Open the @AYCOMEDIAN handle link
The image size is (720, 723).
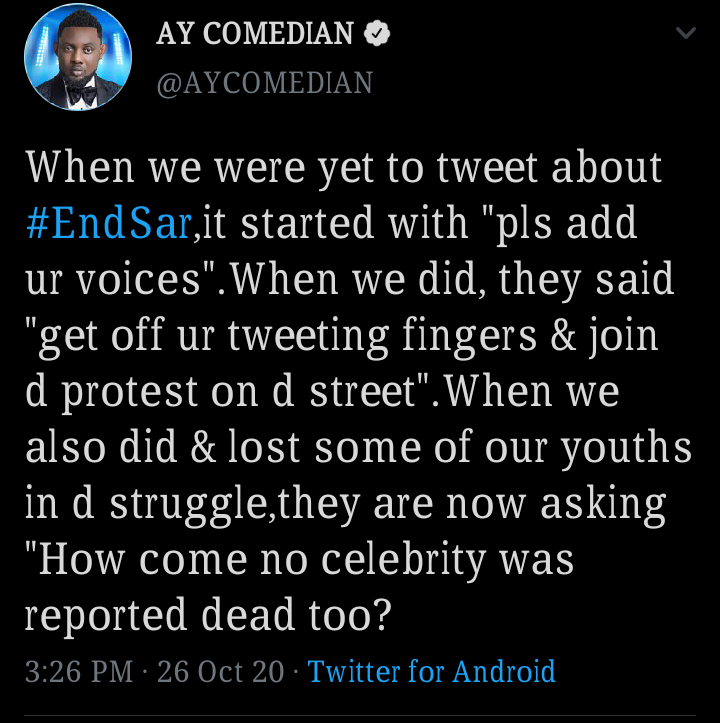pyautogui.click(x=265, y=83)
